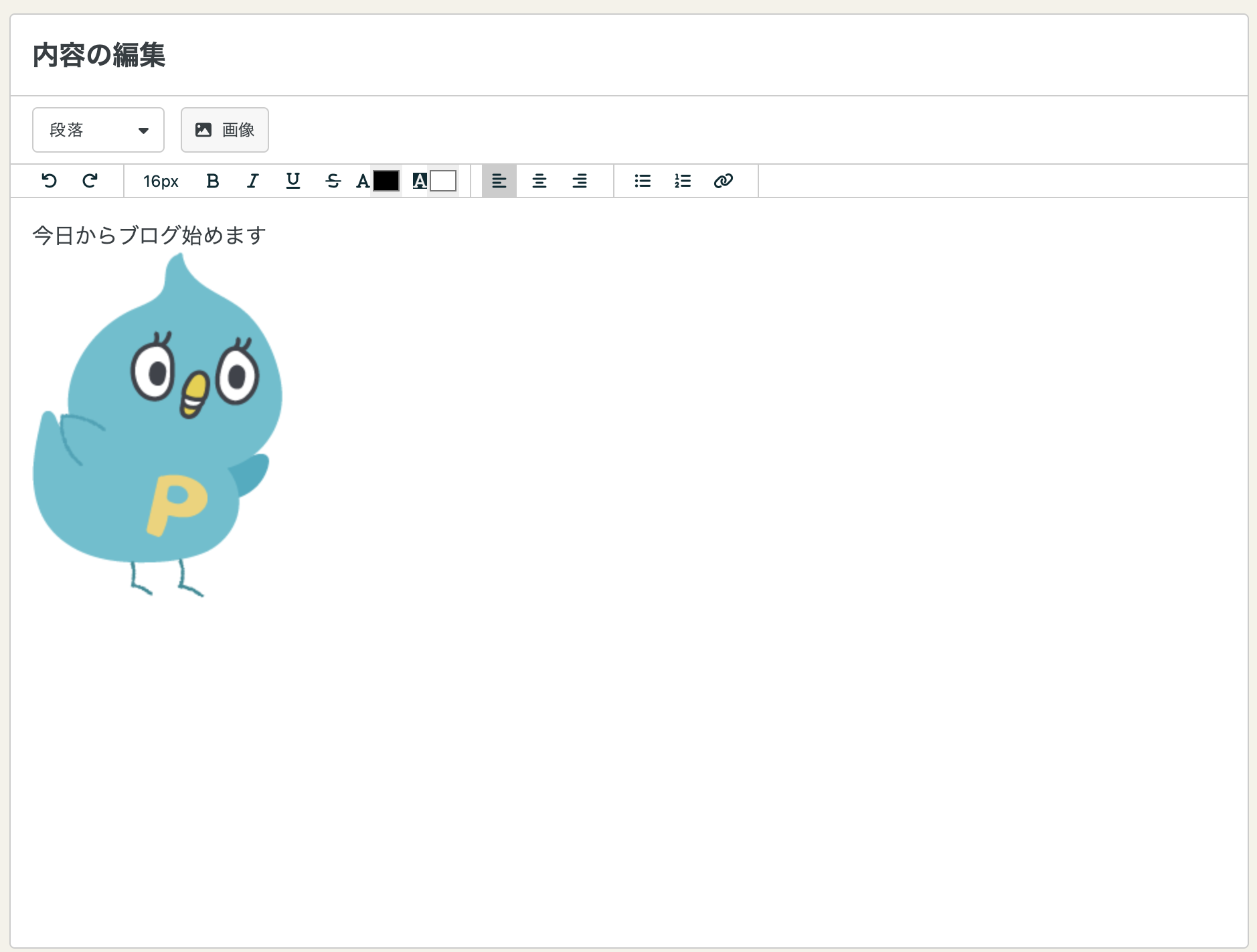This screenshot has height=952, width=1257.
Task: Open the black text color swatch
Action: [386, 181]
